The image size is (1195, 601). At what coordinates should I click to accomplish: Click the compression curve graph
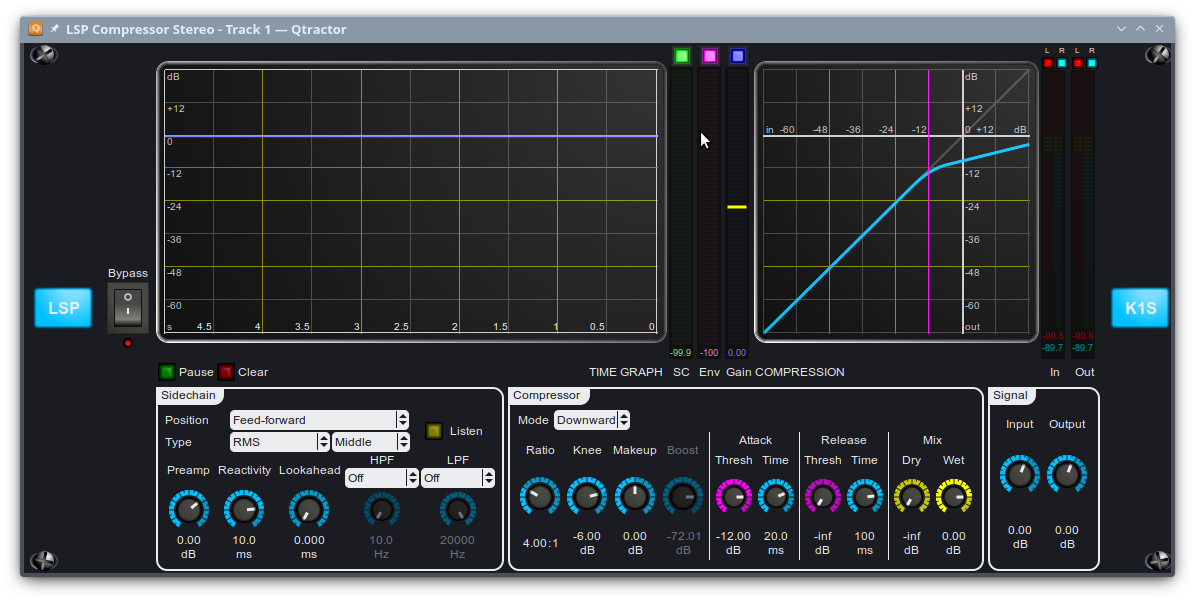(x=896, y=202)
